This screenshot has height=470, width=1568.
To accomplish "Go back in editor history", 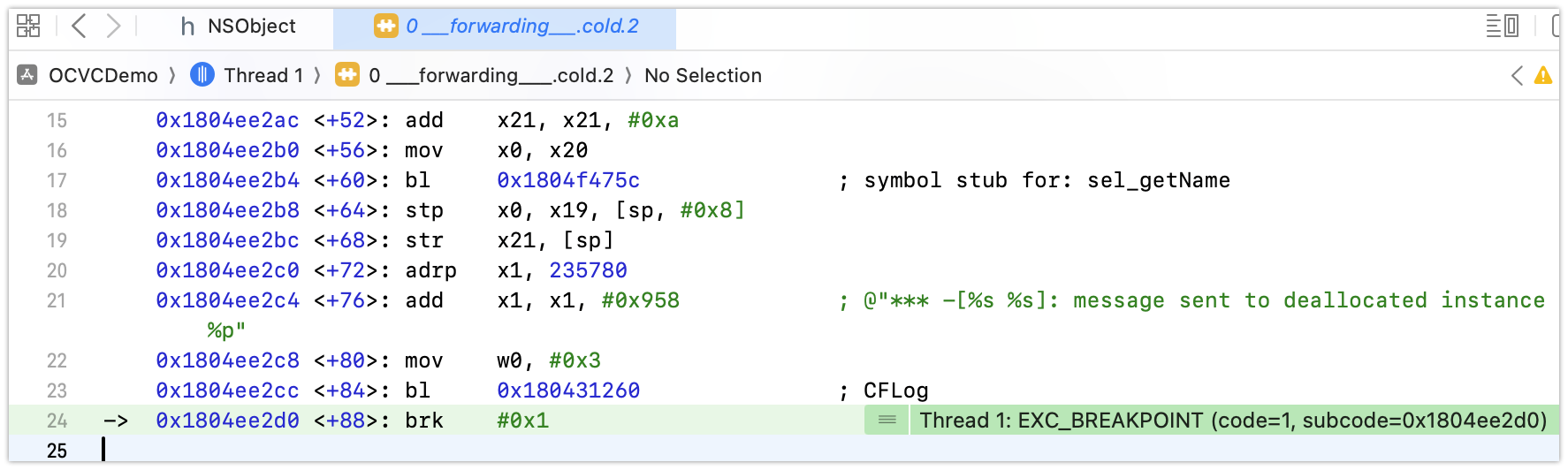I will pos(79,27).
